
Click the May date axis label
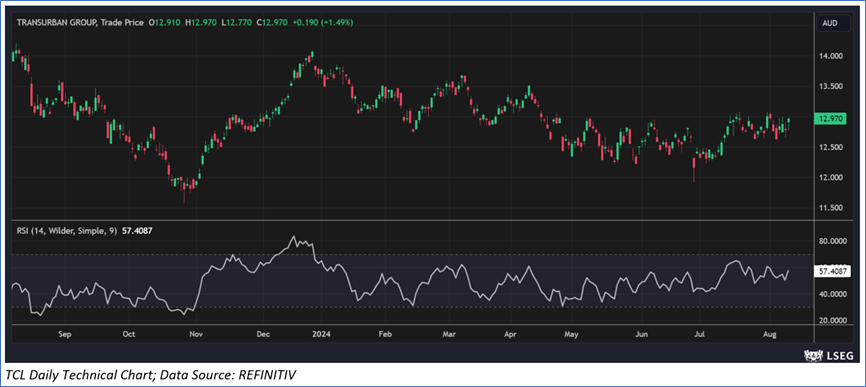point(572,335)
